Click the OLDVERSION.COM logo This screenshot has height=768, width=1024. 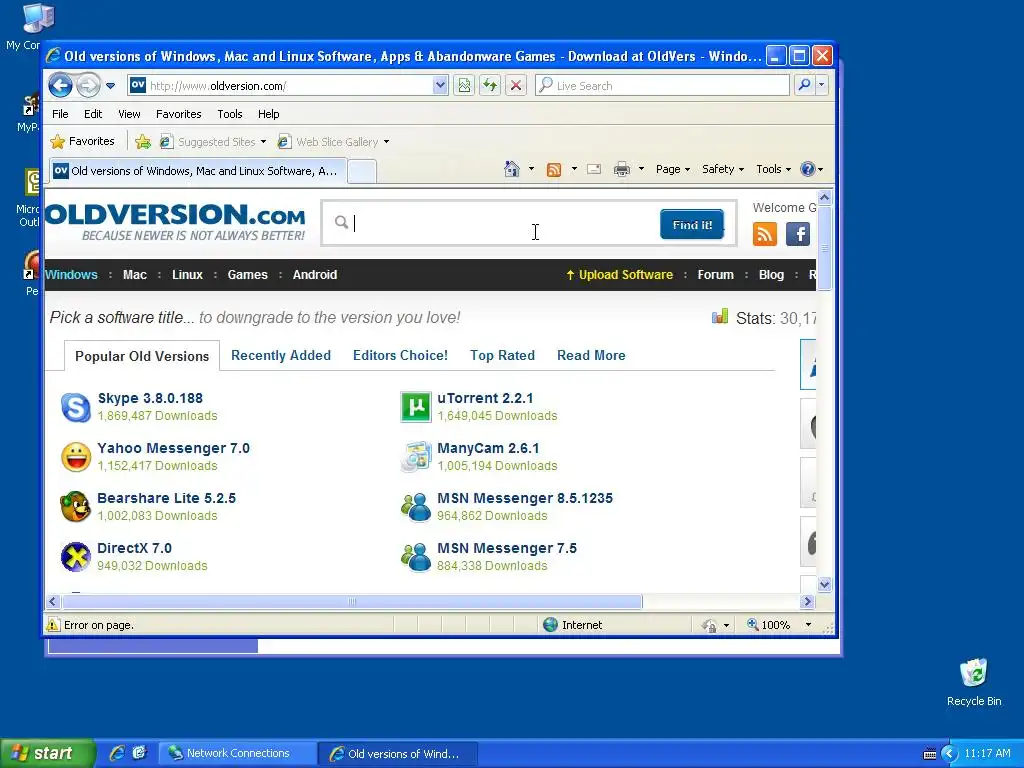(x=175, y=222)
